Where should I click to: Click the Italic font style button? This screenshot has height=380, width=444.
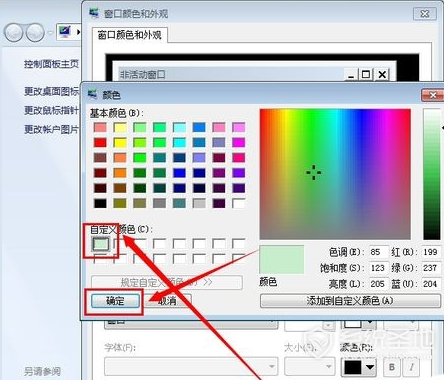(x=412, y=367)
